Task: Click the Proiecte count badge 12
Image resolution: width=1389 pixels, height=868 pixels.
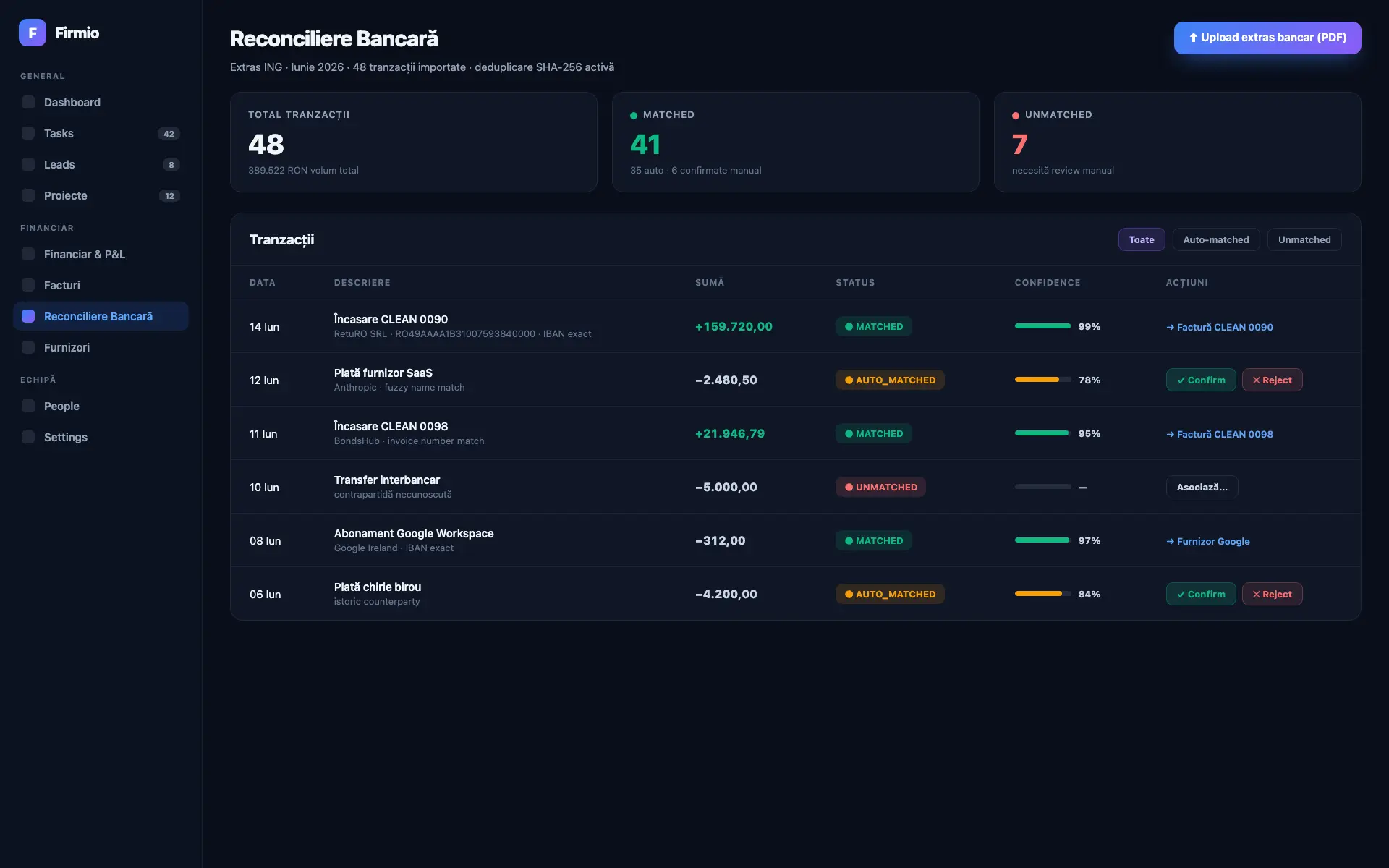Action: tap(169, 196)
